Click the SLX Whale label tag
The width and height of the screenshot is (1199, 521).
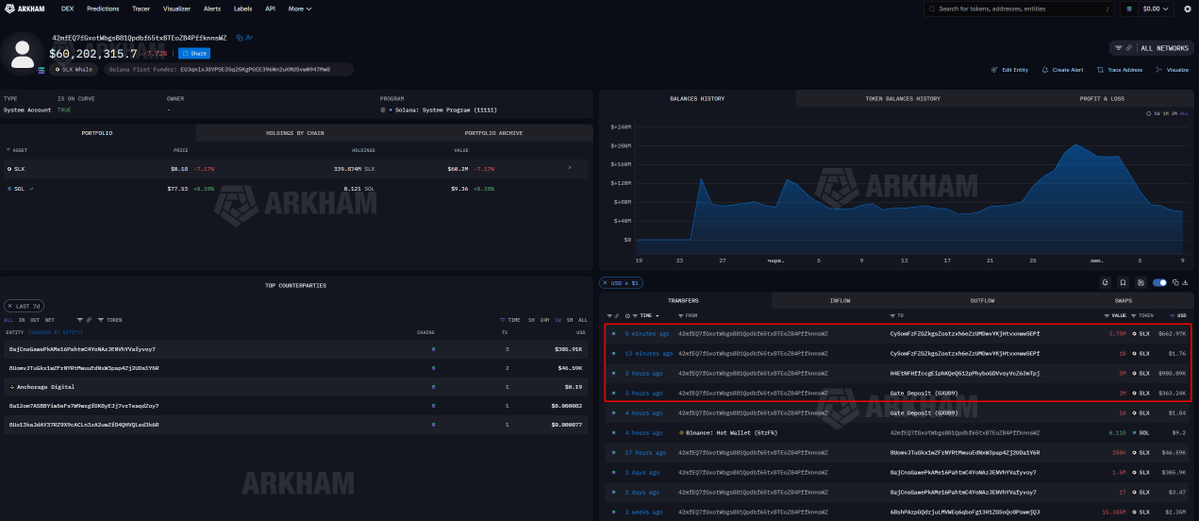(x=74, y=70)
